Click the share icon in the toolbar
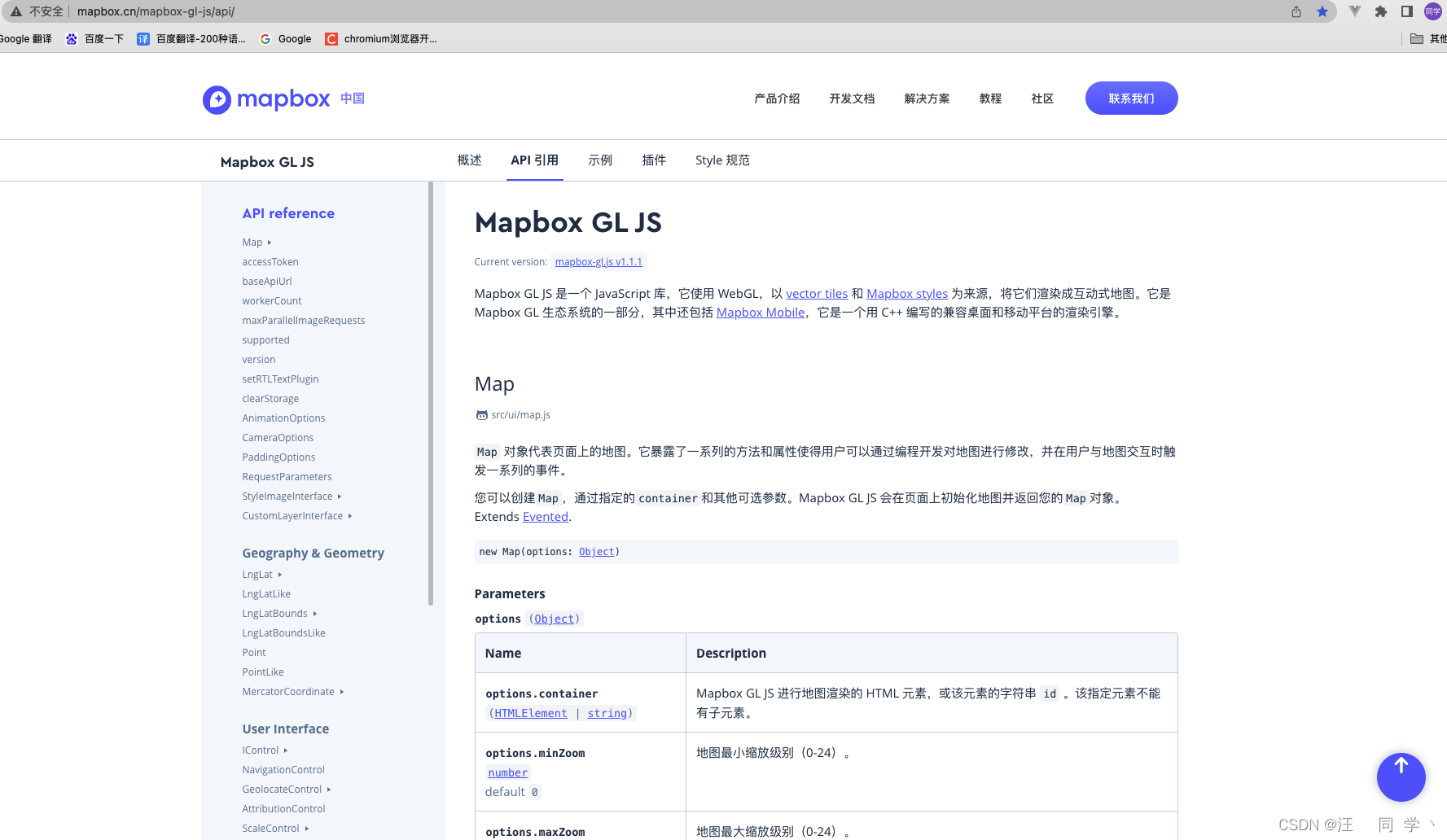 1295,11
